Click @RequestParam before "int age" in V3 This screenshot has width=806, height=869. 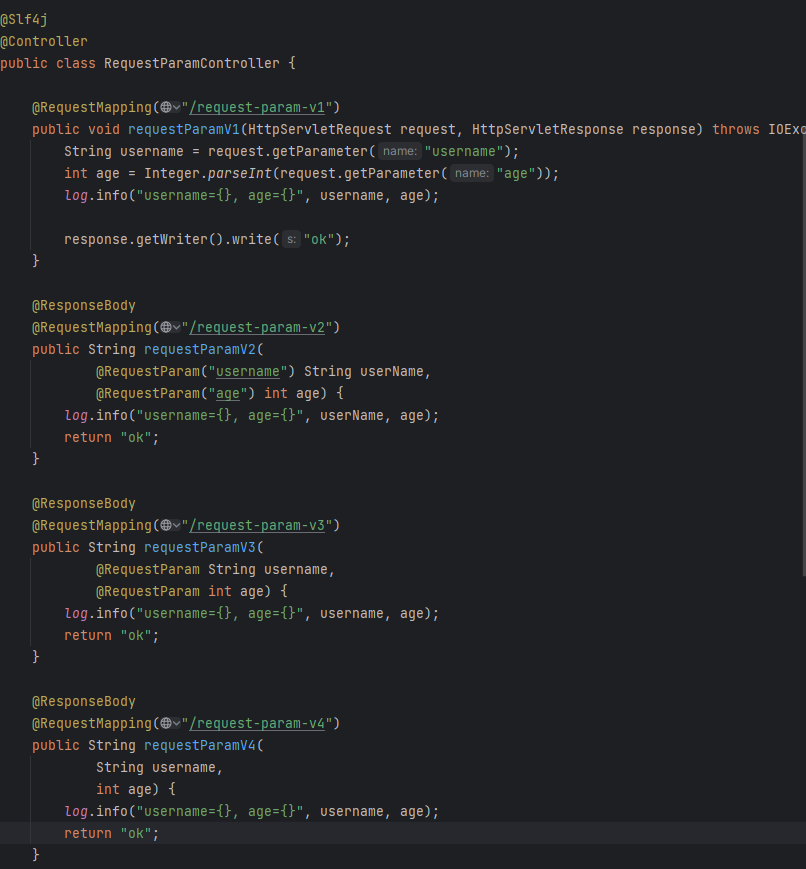pyautogui.click(x=148, y=591)
